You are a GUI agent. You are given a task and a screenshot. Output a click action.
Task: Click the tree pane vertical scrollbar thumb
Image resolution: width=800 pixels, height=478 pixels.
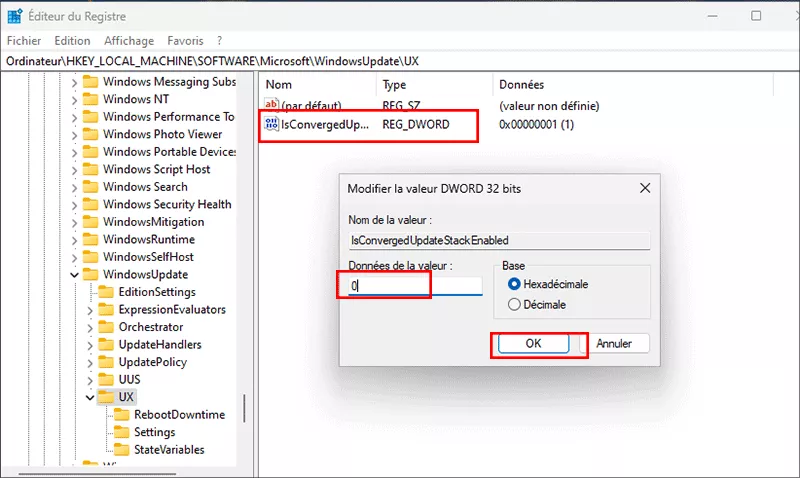coord(244,408)
